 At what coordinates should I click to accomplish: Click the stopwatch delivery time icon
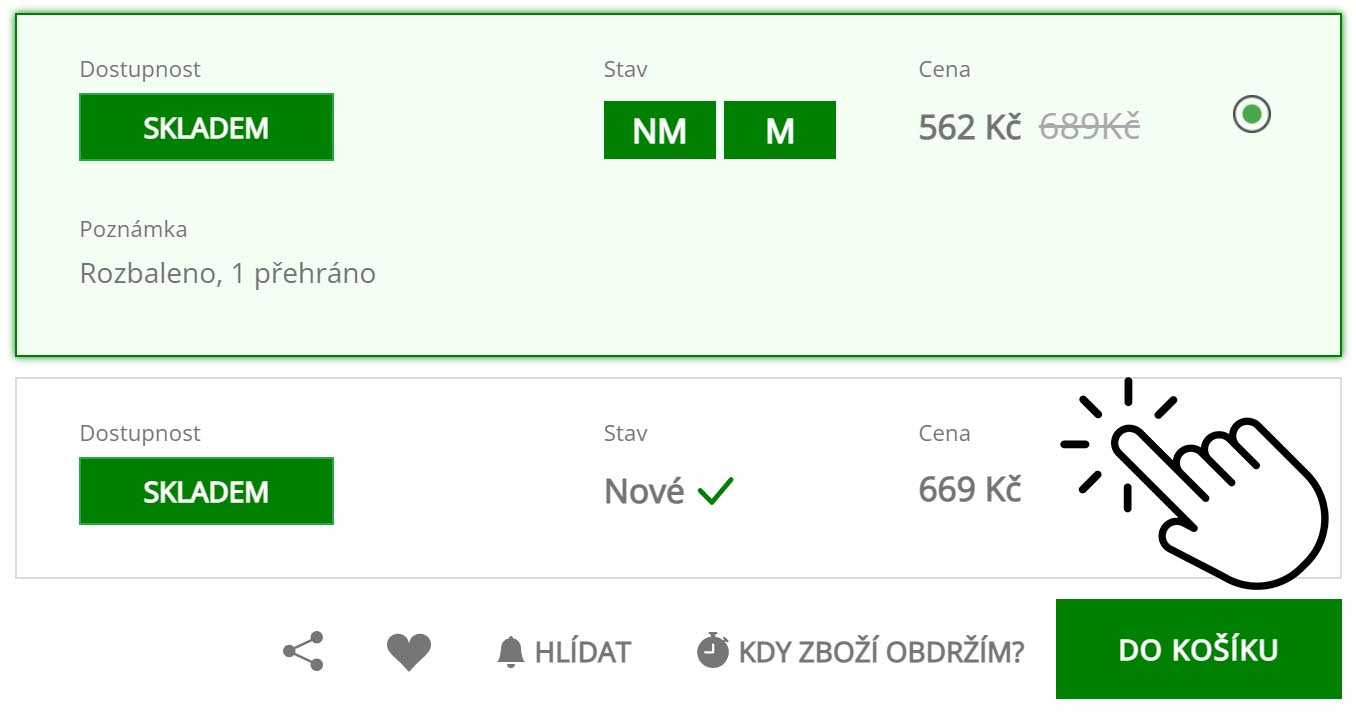click(x=713, y=651)
